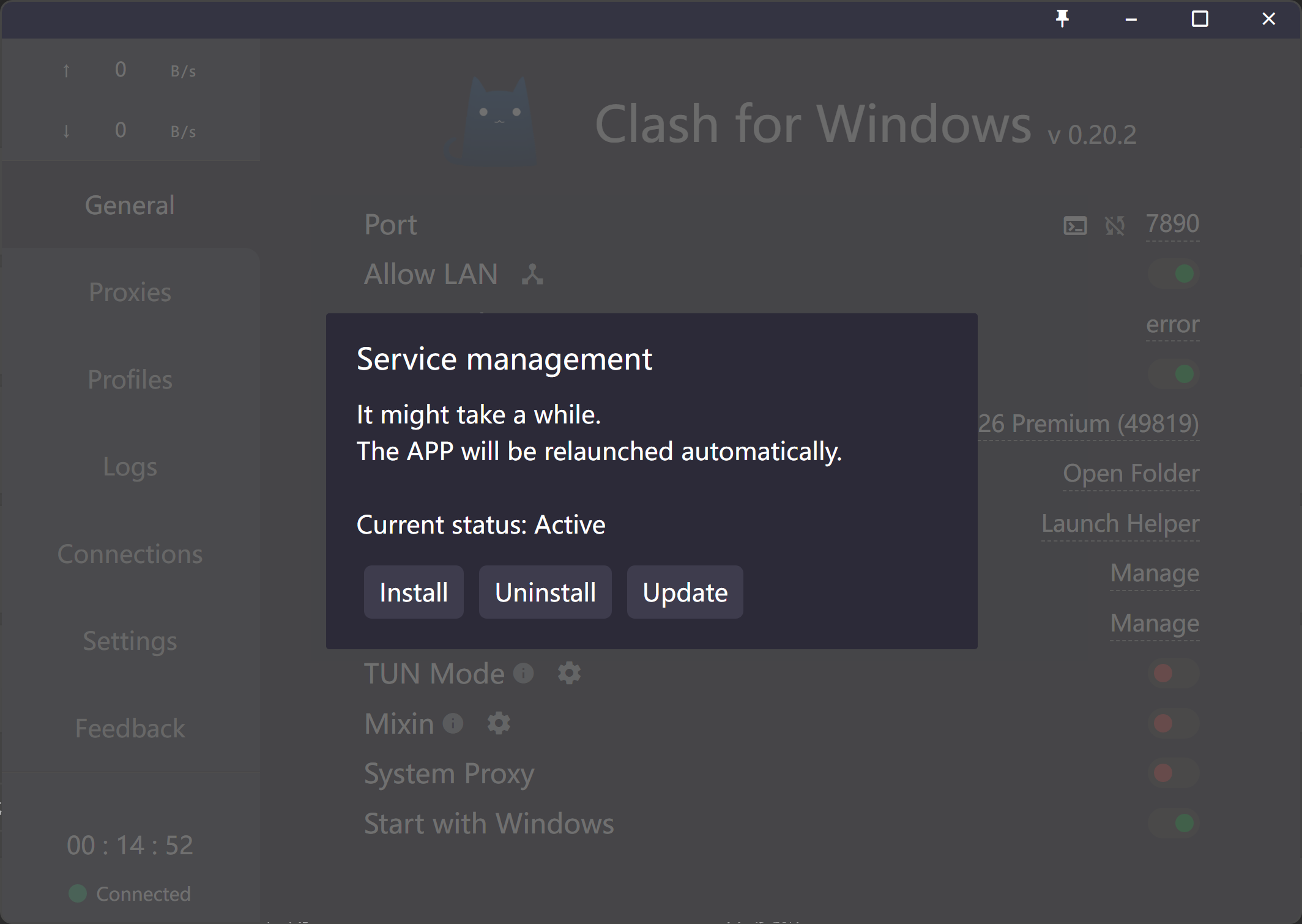Open the Profiles tab
Viewport: 1302px width, 924px height.
click(x=130, y=379)
